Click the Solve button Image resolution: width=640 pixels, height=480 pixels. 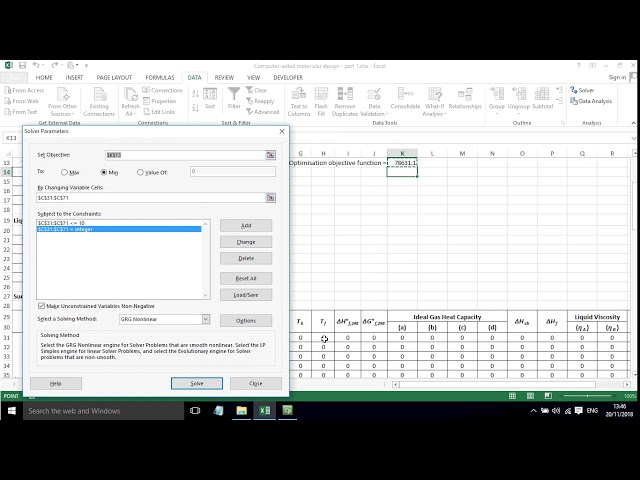pyautogui.click(x=197, y=383)
